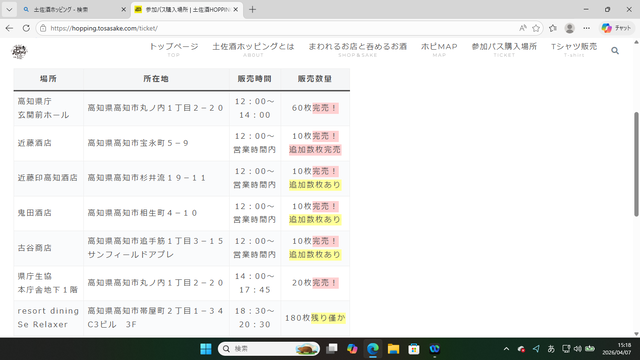Click address 高知県高知市相生町4-10
This screenshot has height=360, width=640.
tap(142, 213)
